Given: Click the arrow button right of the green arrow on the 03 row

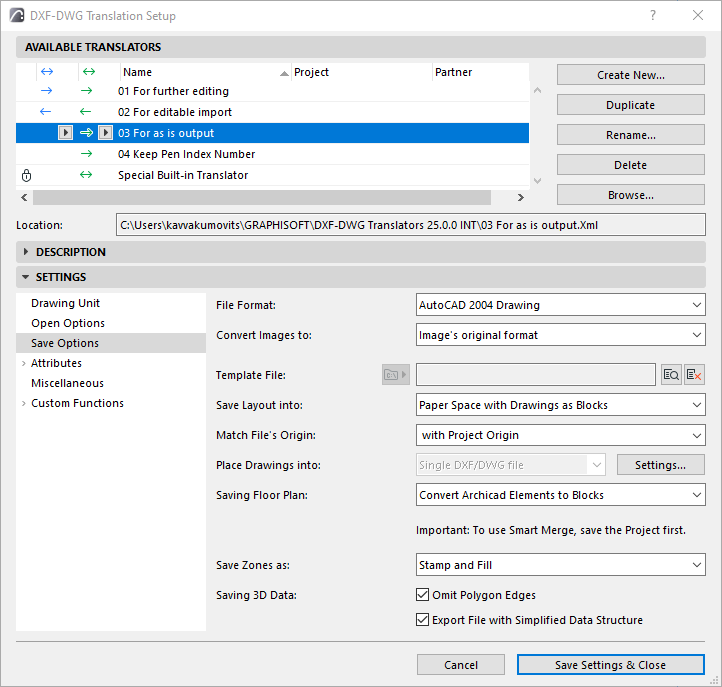Looking at the screenshot, I should point(106,133).
